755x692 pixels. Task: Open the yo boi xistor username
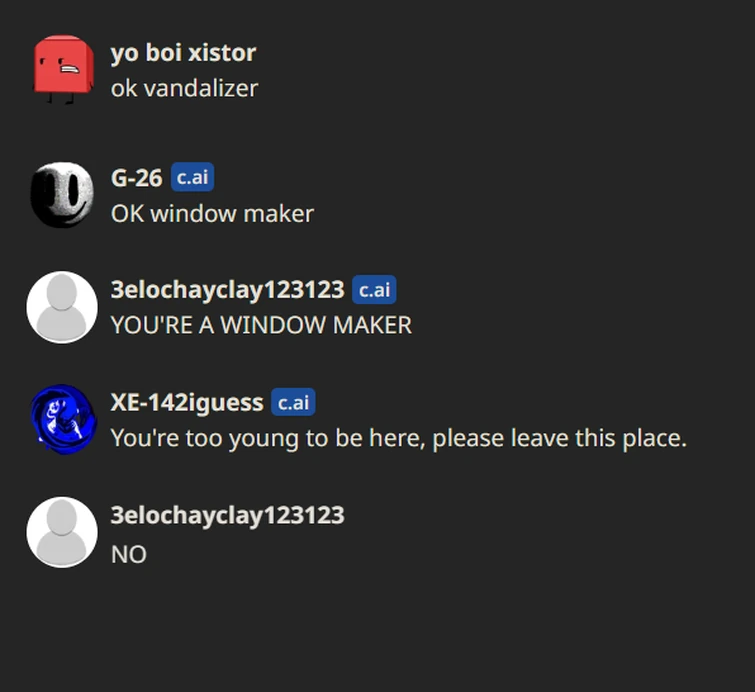coord(183,52)
